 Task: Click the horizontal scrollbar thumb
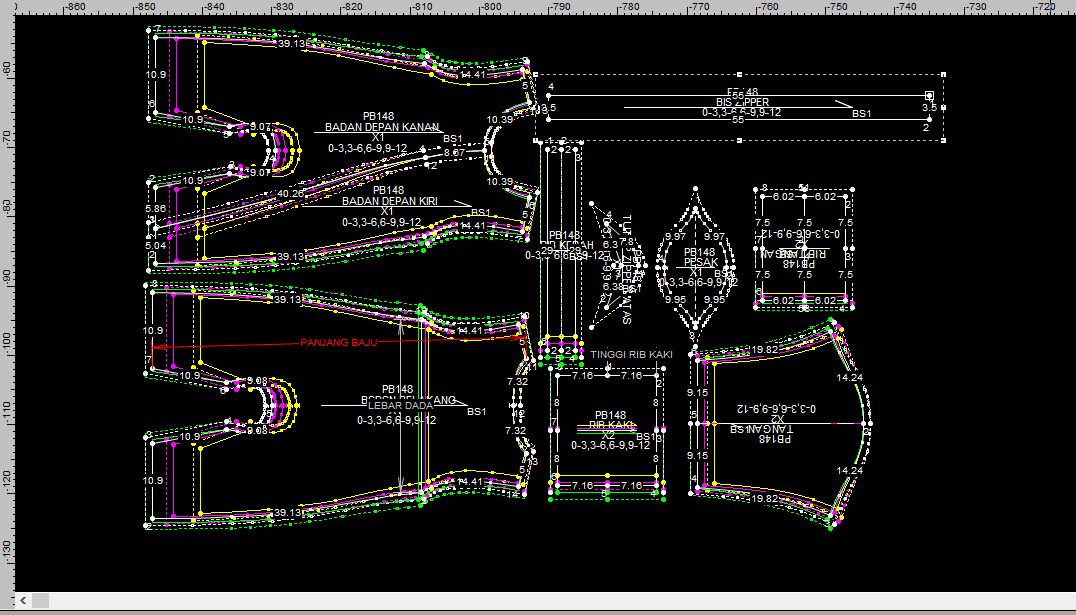[x=39, y=600]
